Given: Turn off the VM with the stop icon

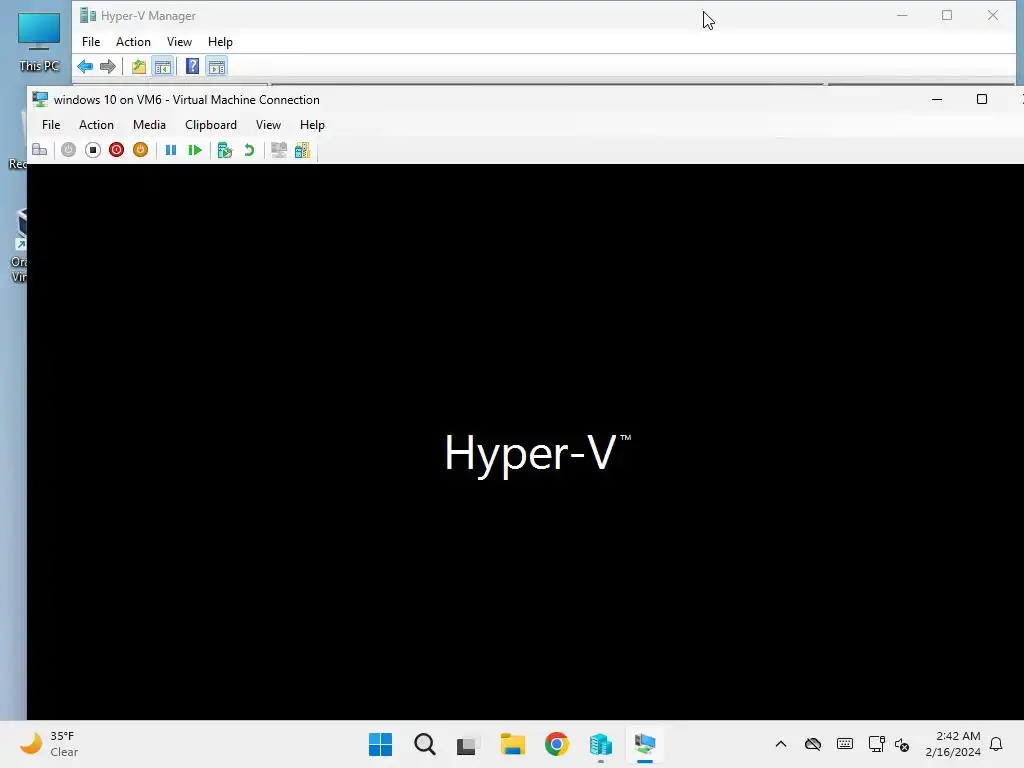Looking at the screenshot, I should (x=93, y=150).
